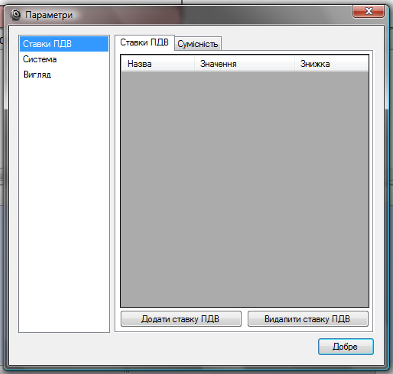Click the Назва column header

coord(158,64)
